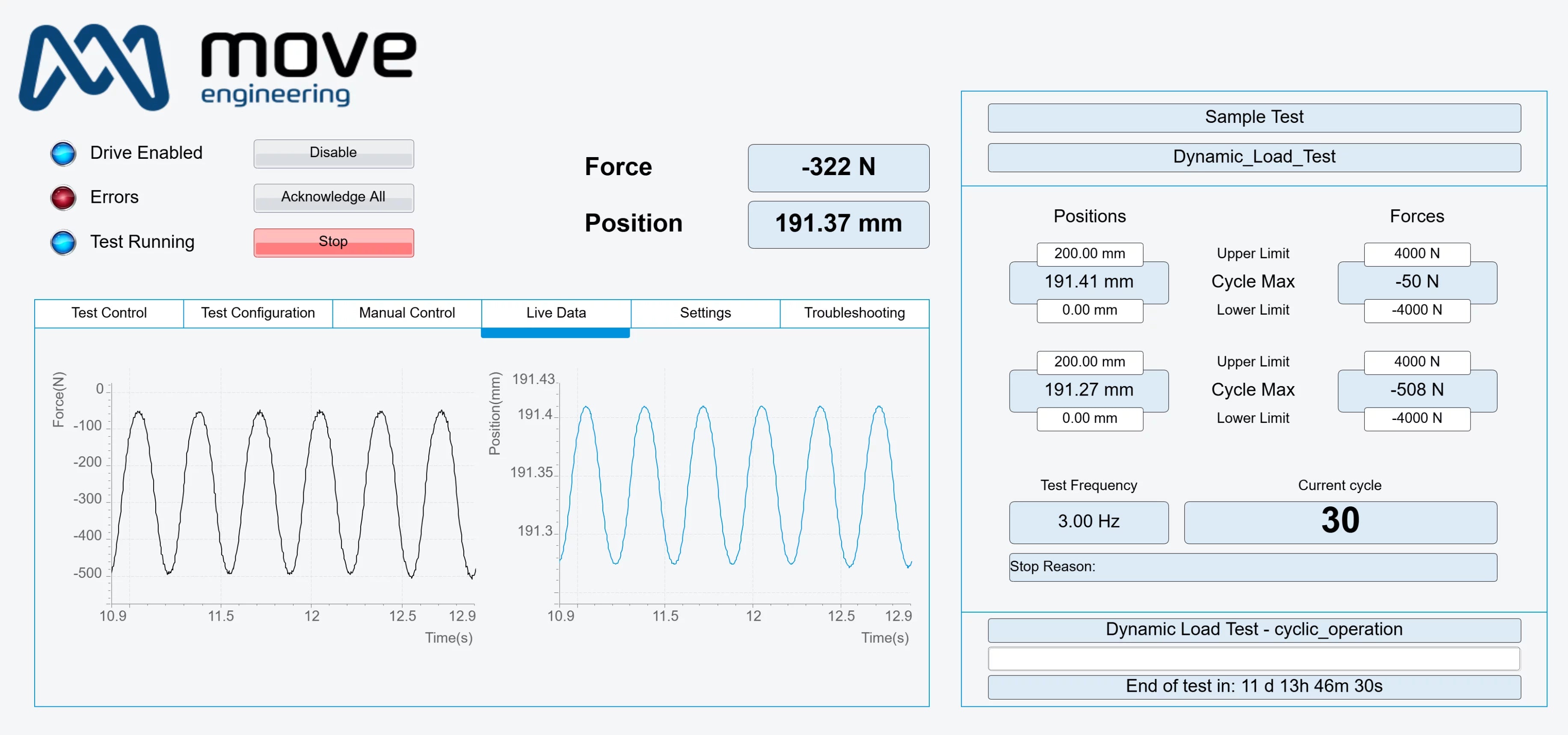
Task: Click the 3.00 Hz test frequency field
Action: [1088, 522]
